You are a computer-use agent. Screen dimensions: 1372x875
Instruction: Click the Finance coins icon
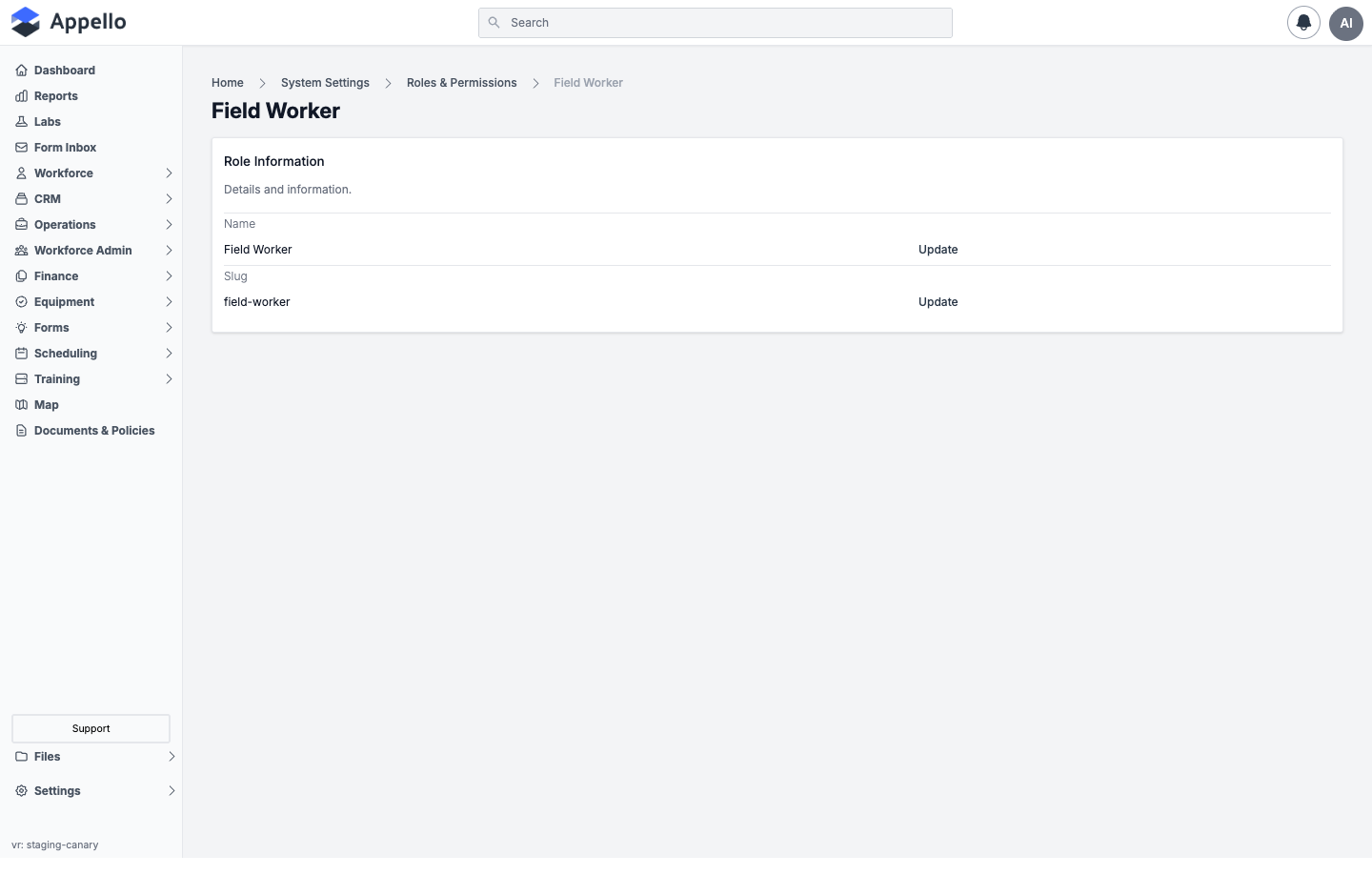coord(21,276)
